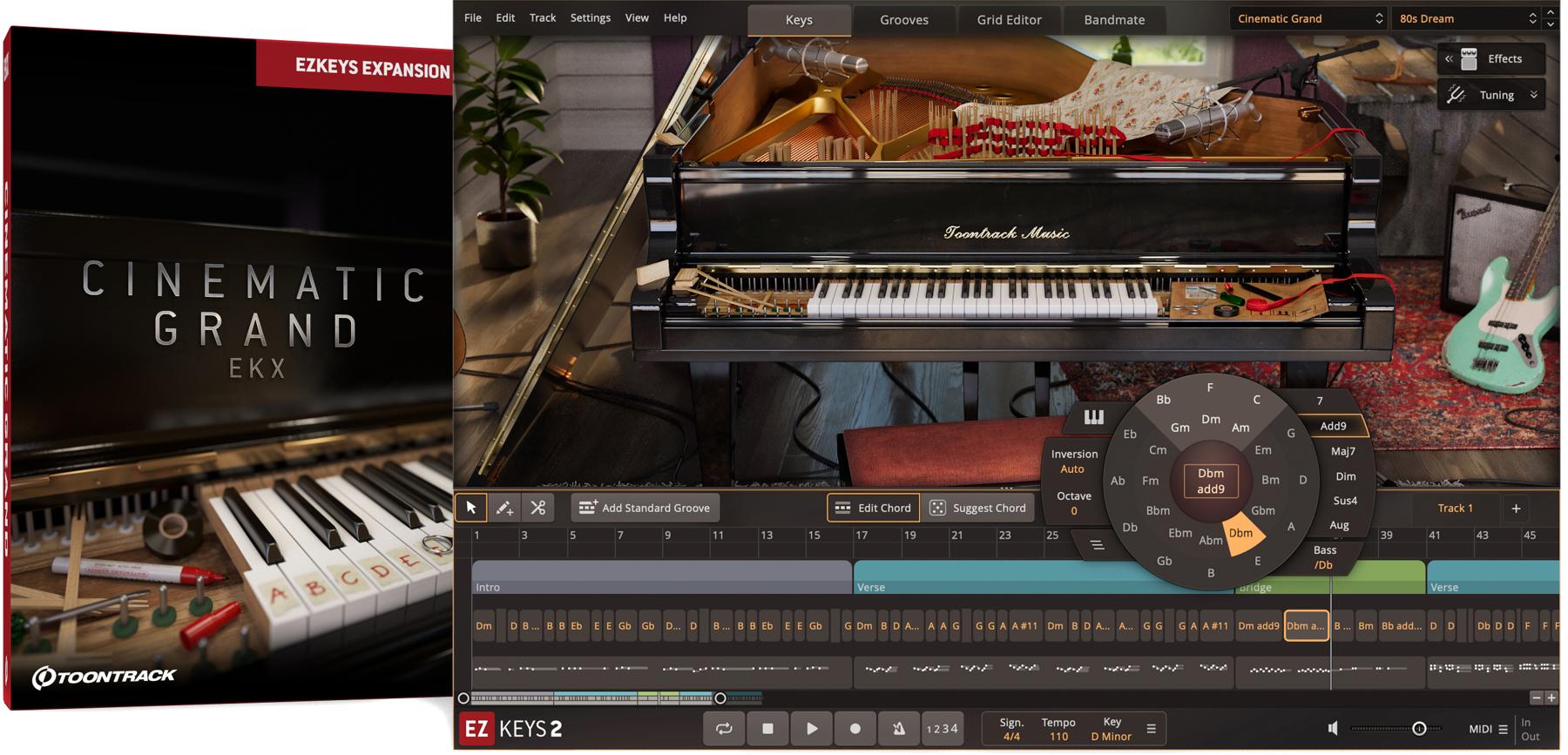Toggle the metronome

(899, 729)
